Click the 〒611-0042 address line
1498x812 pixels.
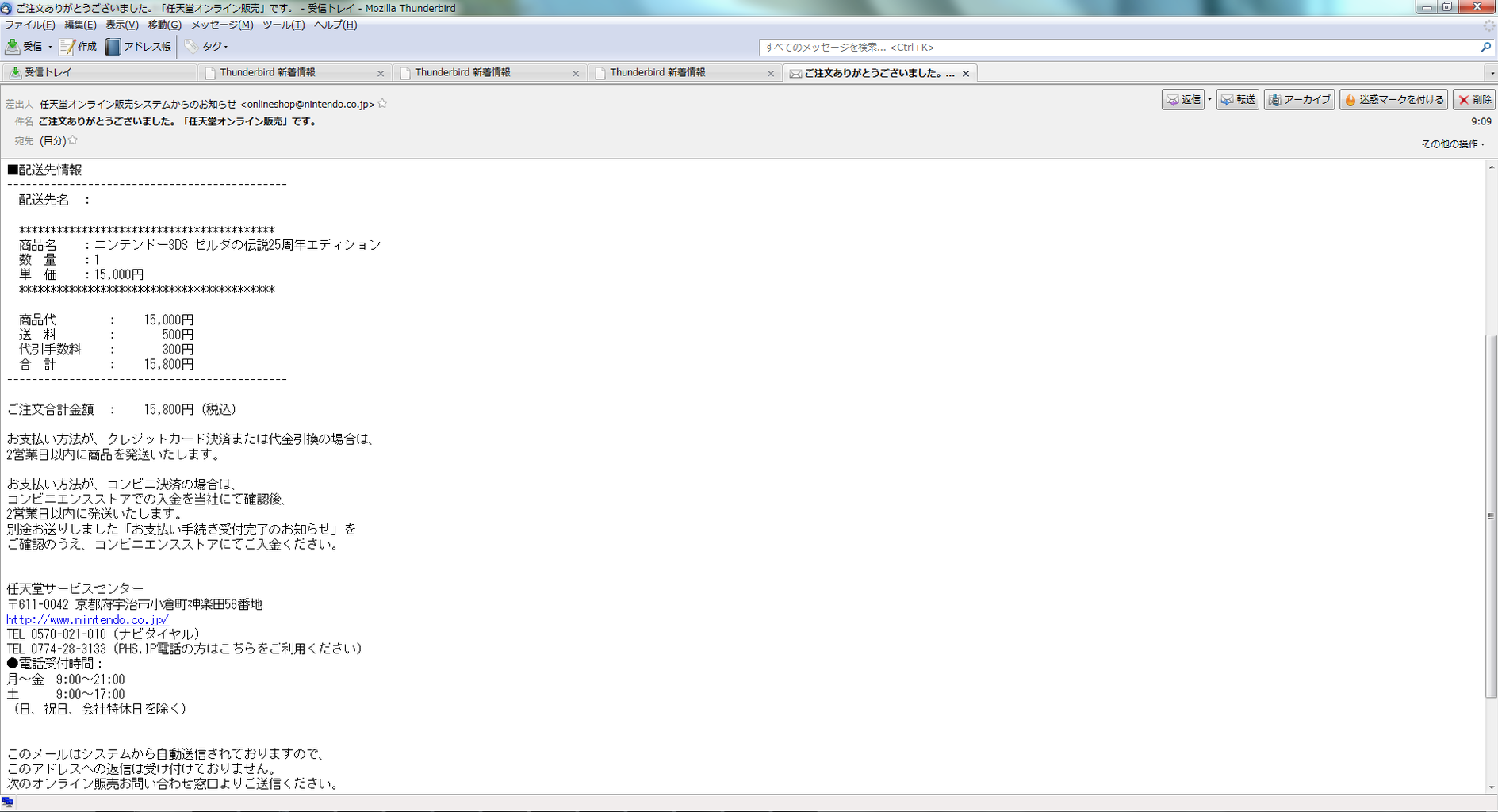tap(135, 604)
